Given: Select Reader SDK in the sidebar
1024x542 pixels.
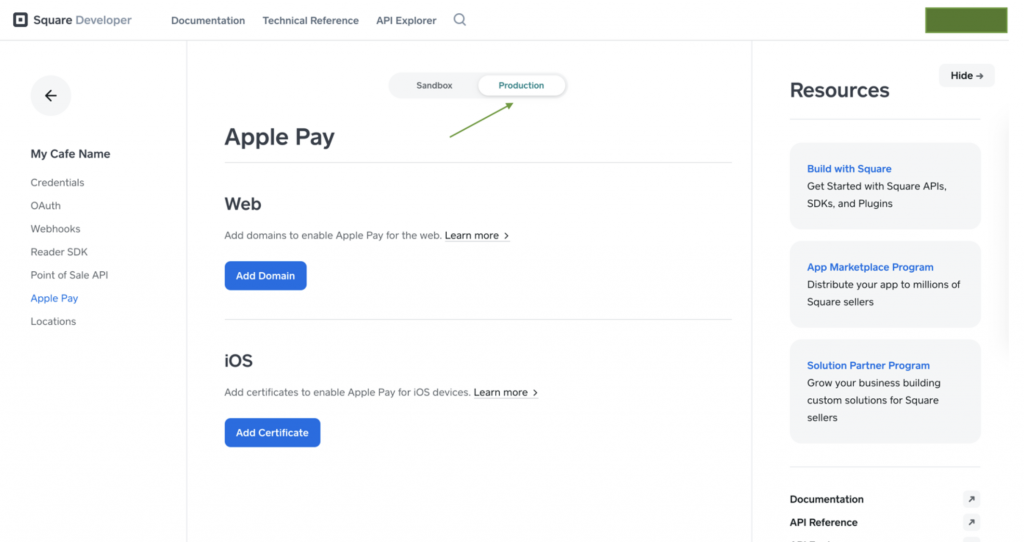Looking at the screenshot, I should [59, 252].
